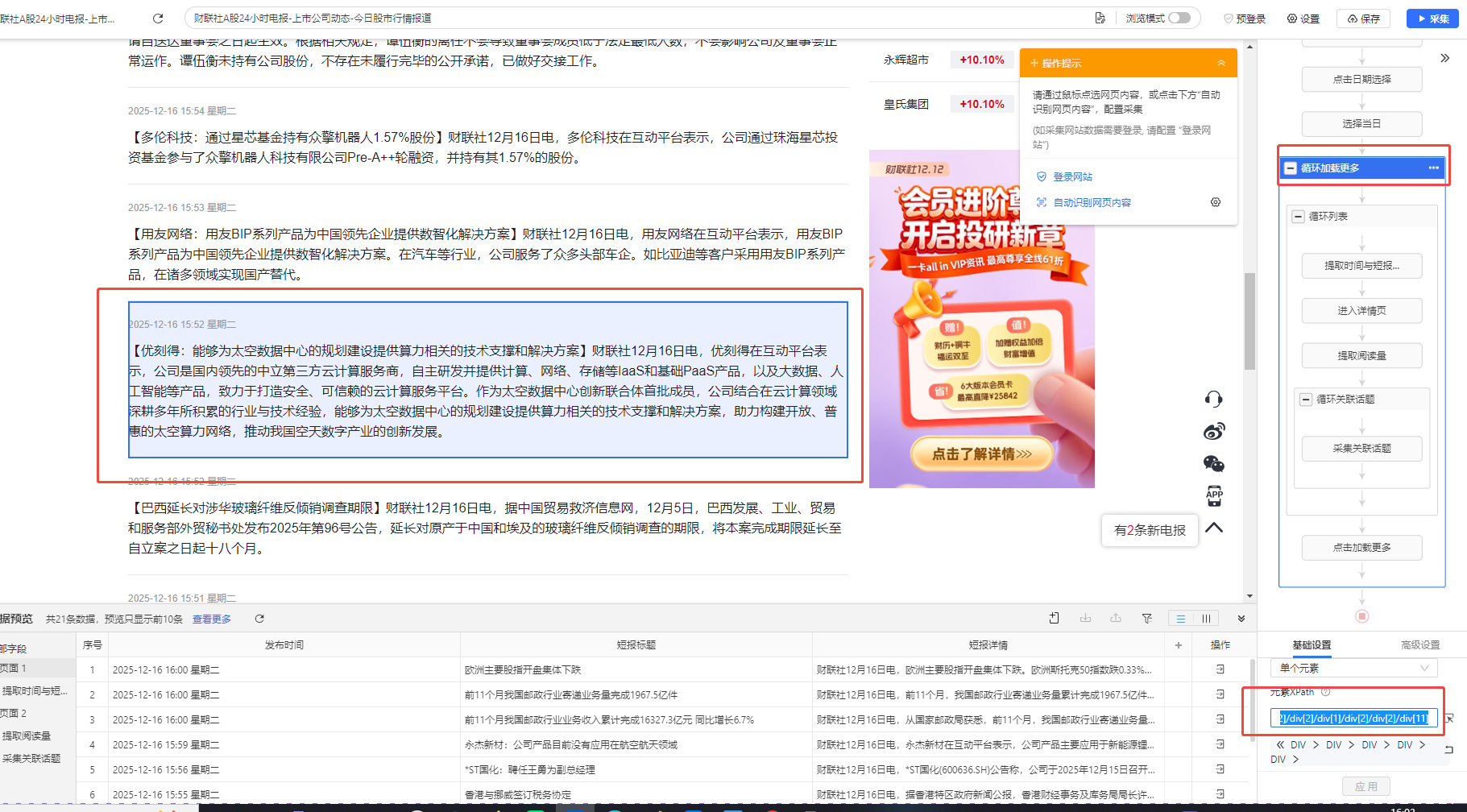Open the page source icon in address bar
The width and height of the screenshot is (1467, 812).
[x=1100, y=18]
